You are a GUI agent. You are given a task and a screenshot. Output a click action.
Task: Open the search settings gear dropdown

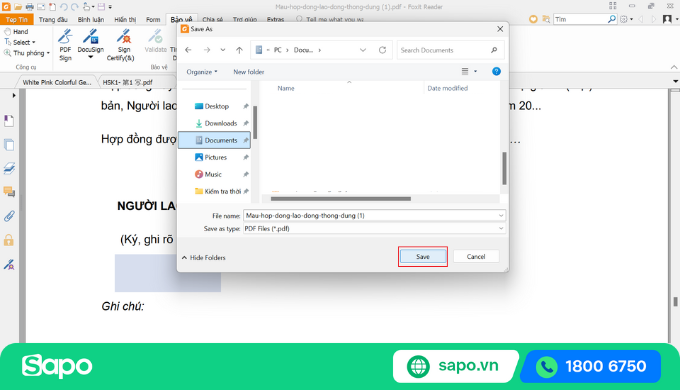626,19
